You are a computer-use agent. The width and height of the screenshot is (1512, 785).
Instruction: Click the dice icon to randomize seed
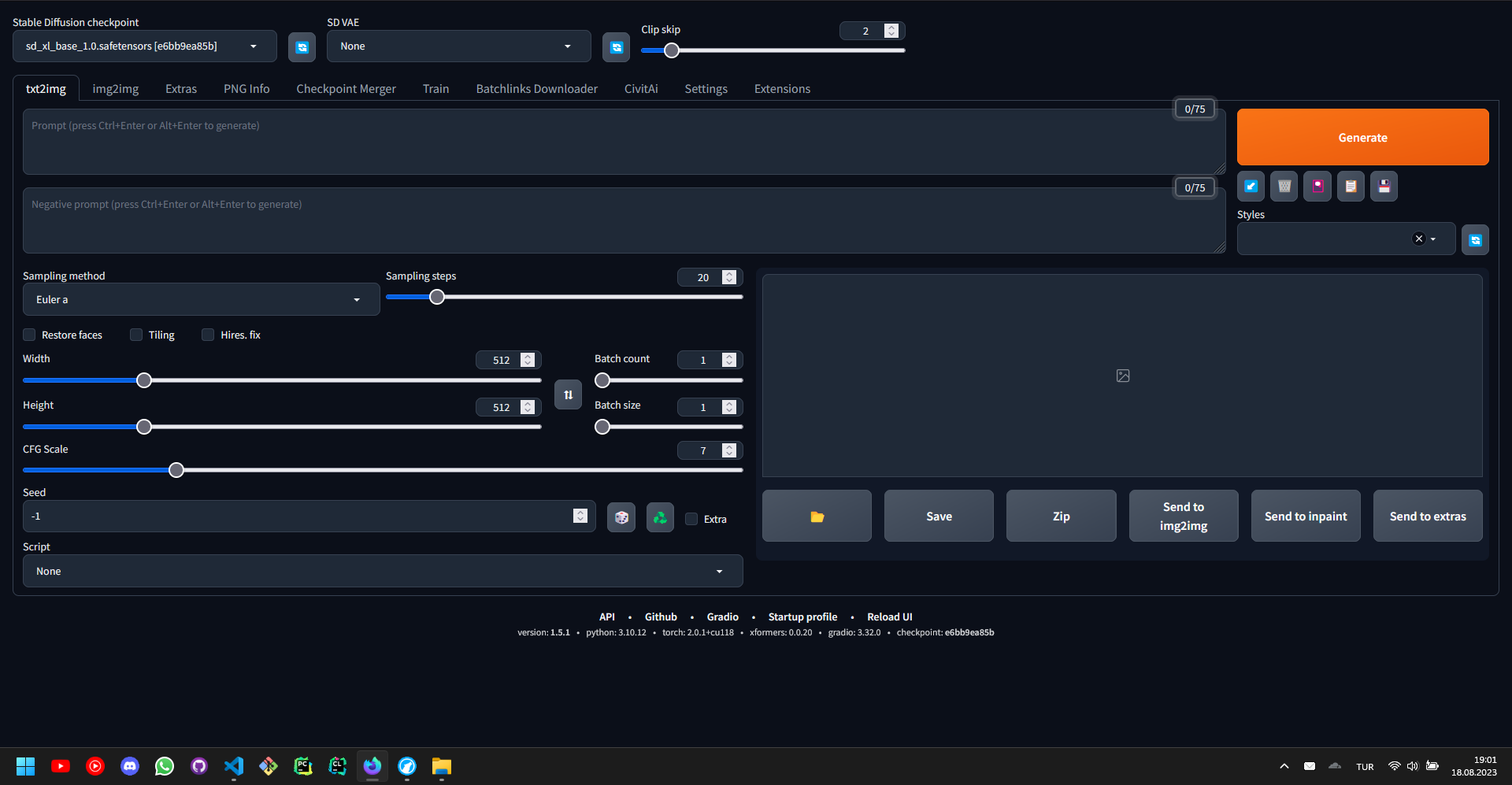pos(621,517)
